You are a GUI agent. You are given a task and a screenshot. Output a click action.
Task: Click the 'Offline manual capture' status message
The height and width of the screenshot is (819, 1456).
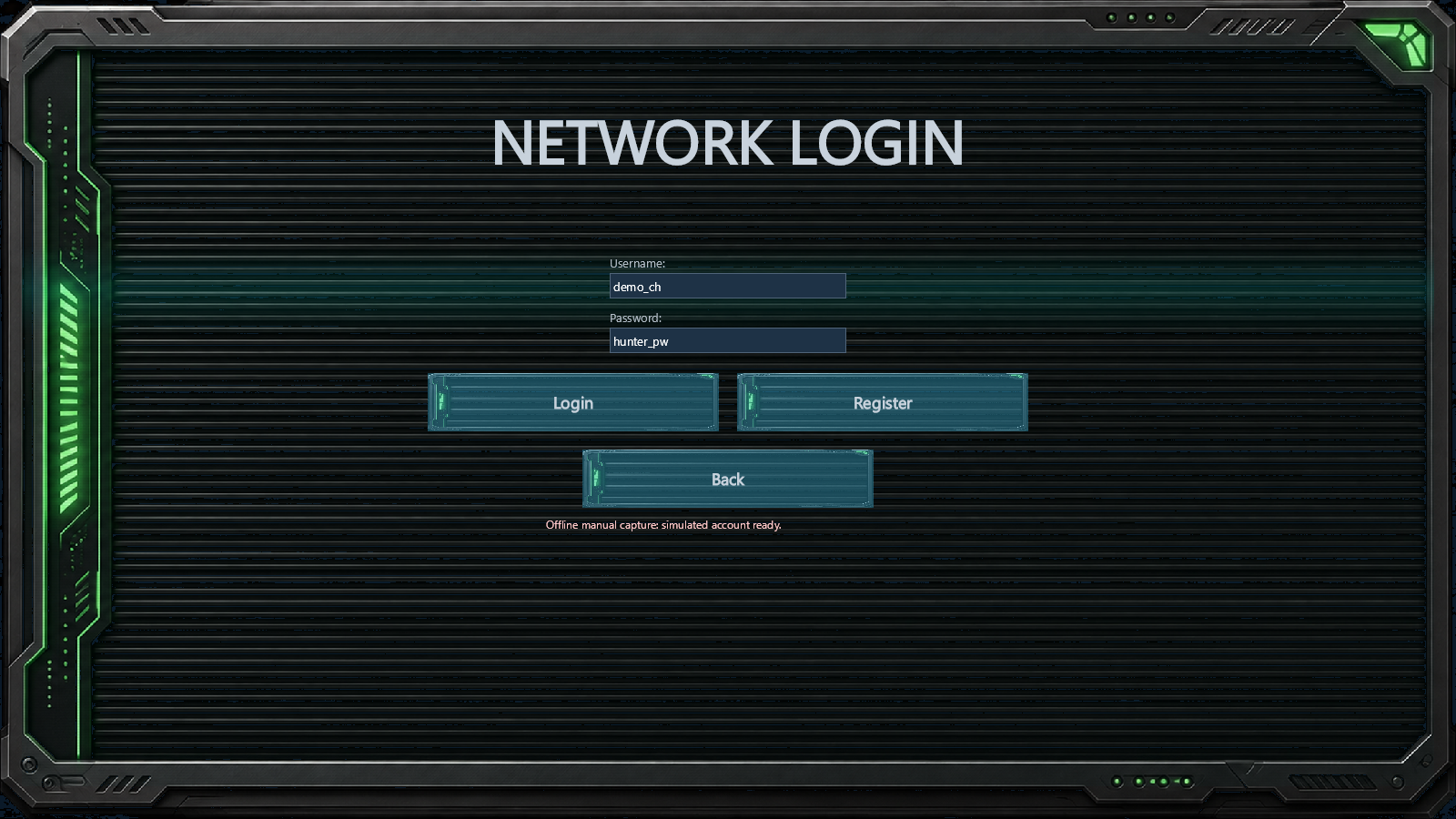[663, 525]
